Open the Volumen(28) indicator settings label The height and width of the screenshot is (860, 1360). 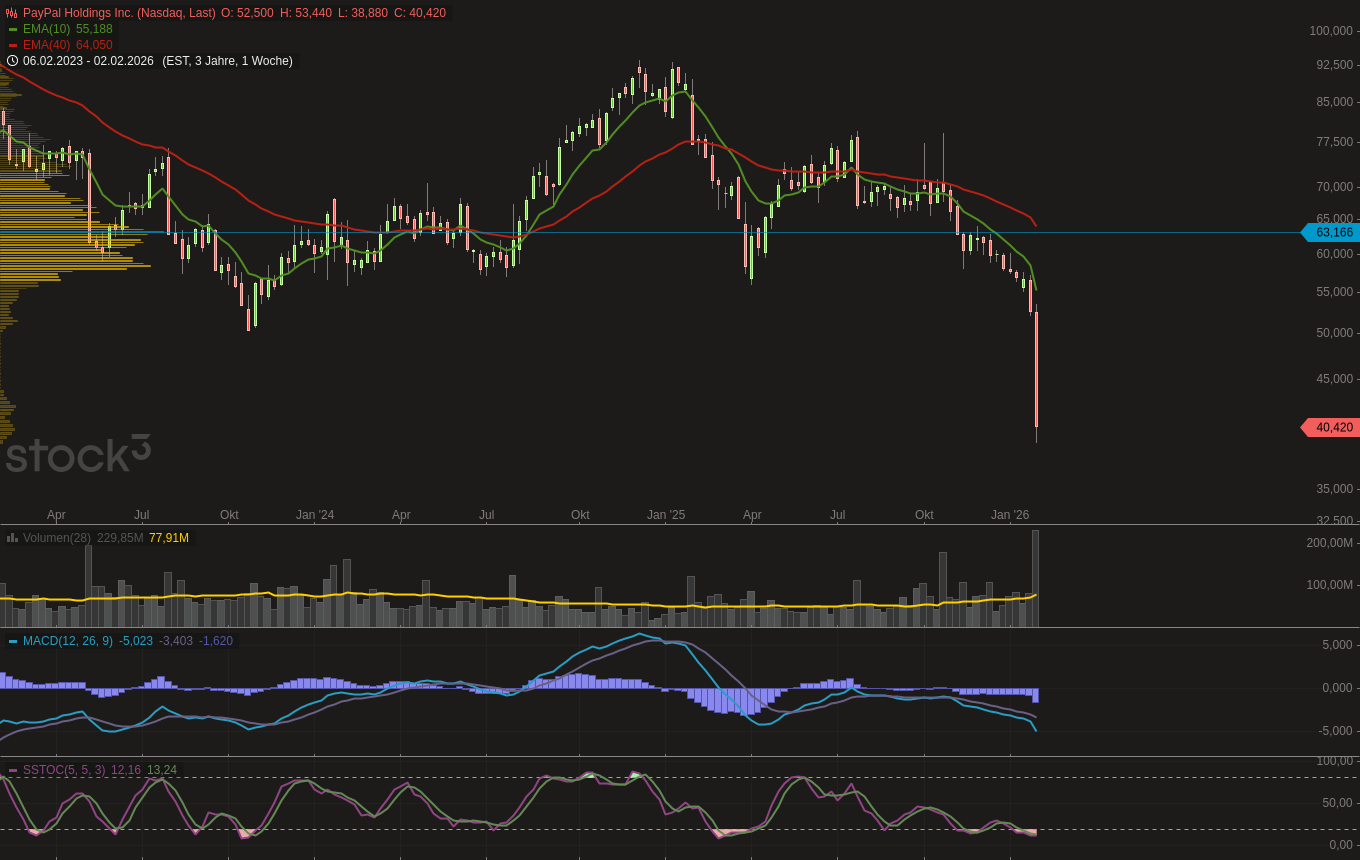[56, 538]
